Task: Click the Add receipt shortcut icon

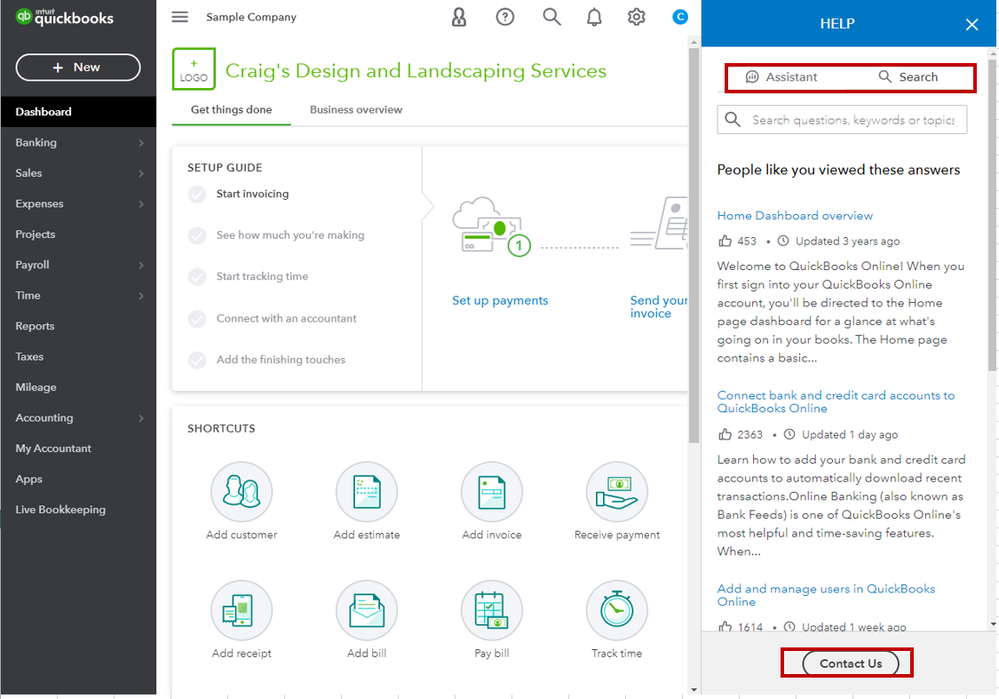Action: (241, 610)
